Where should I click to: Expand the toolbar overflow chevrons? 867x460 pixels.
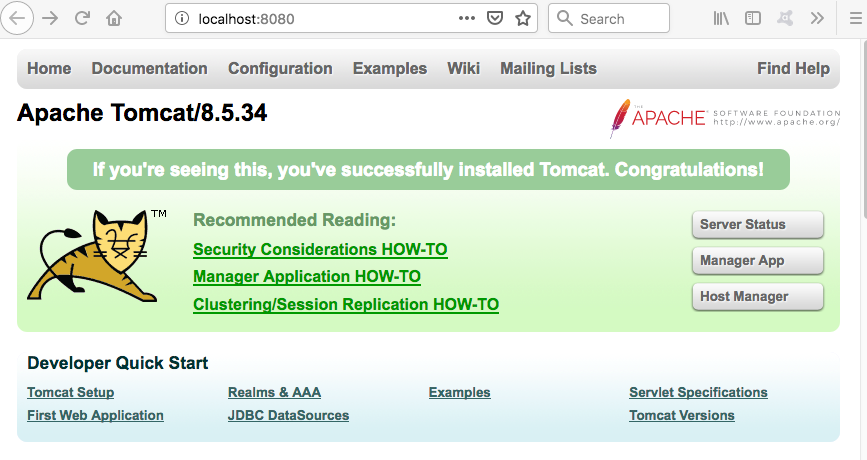(x=817, y=18)
